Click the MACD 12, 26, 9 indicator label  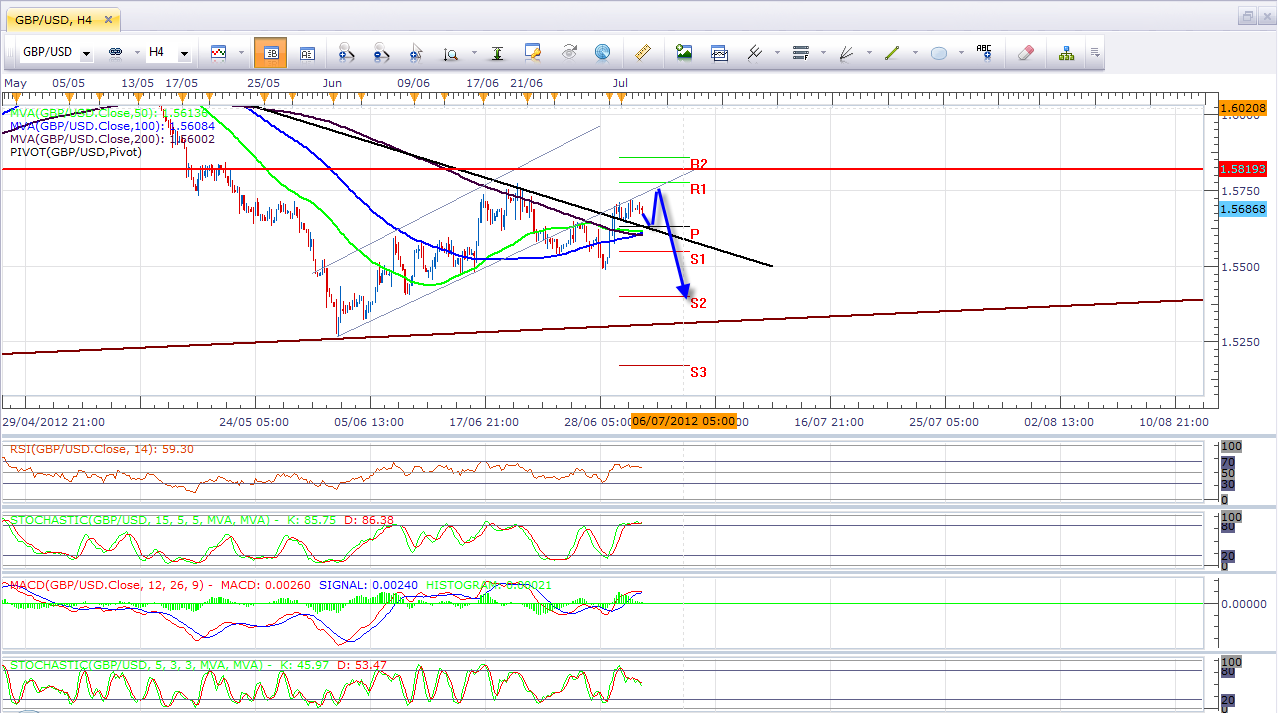[280, 584]
